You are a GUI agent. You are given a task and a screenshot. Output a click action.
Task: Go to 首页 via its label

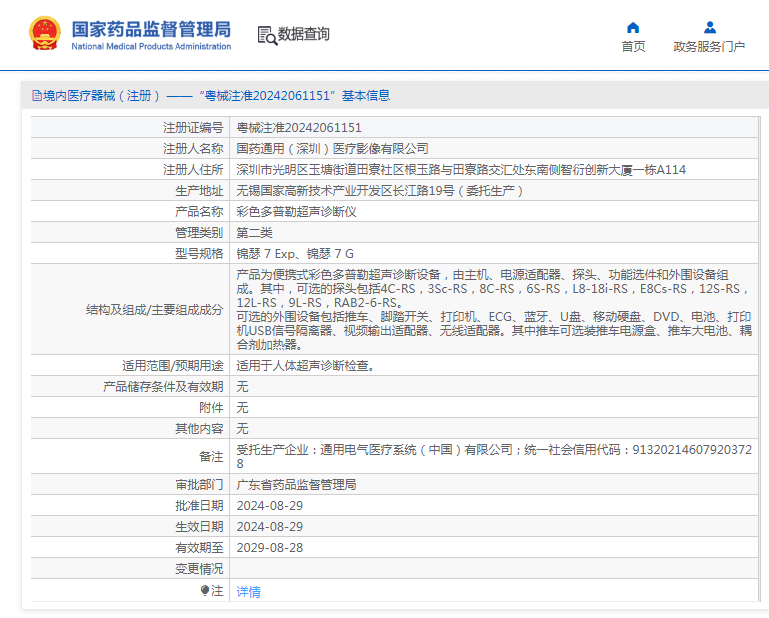633,47
